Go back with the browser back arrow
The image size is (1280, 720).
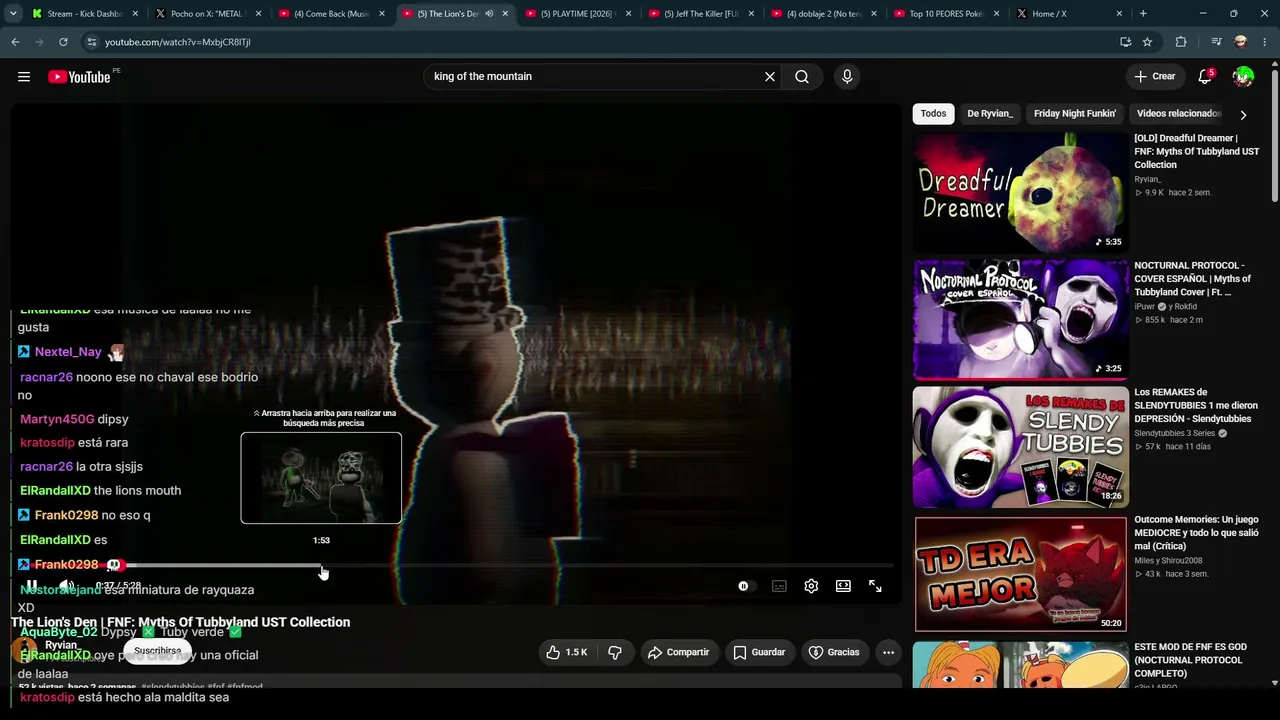[x=15, y=42]
